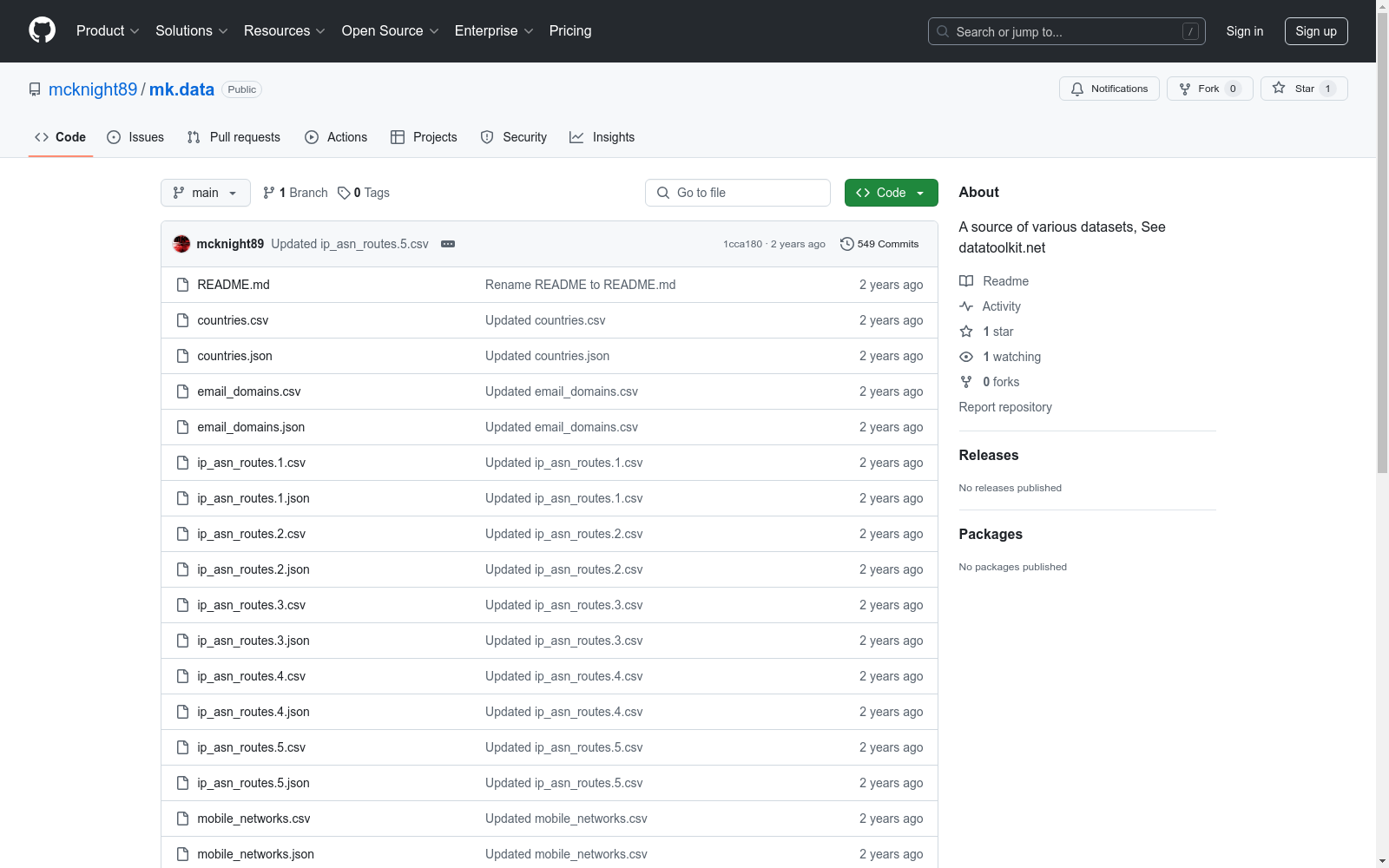Click the file icon beside mobile_networks.json
This screenshot has width=1389, height=868.
click(x=182, y=854)
